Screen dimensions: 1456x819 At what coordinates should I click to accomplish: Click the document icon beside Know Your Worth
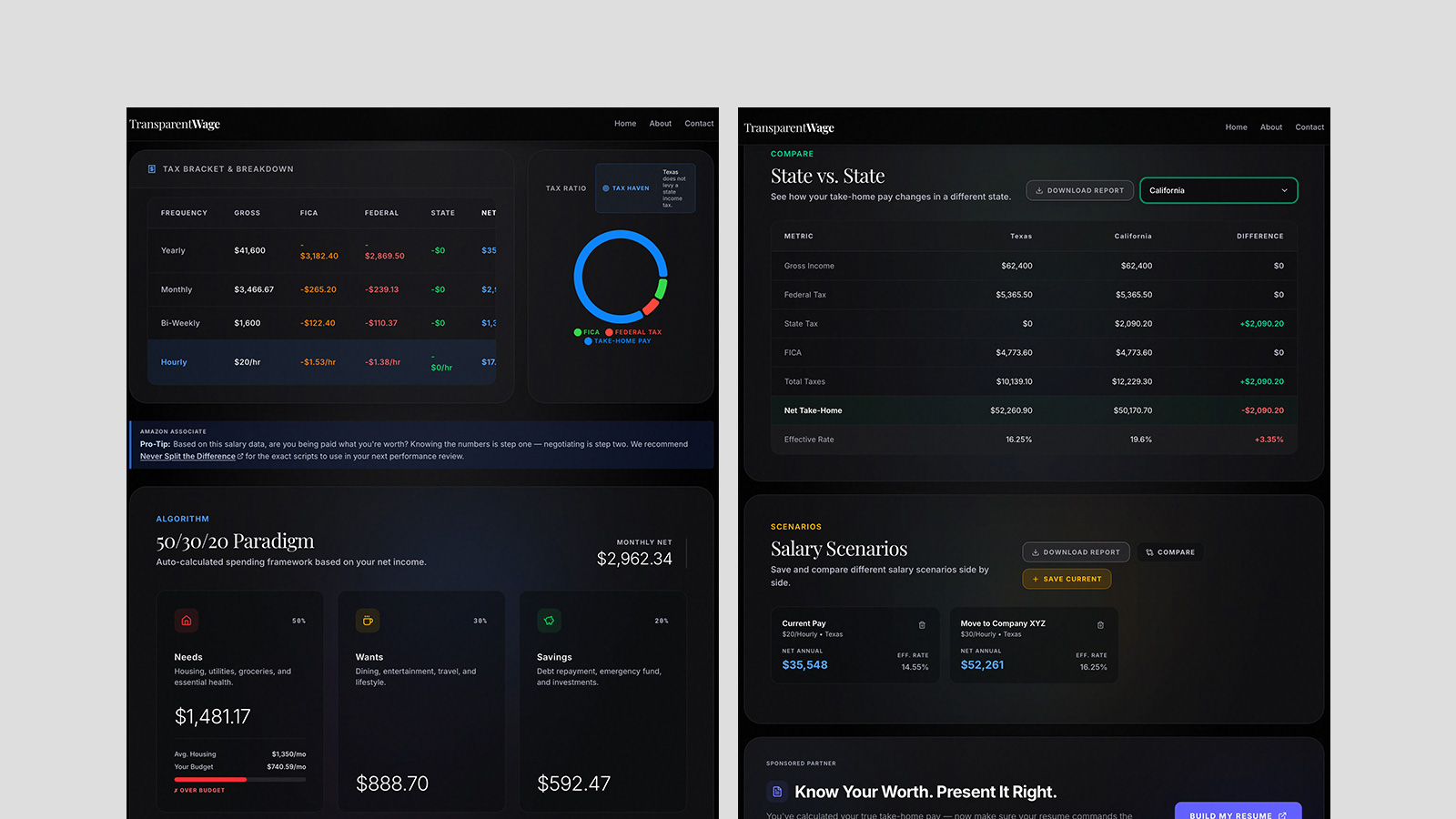(x=777, y=792)
